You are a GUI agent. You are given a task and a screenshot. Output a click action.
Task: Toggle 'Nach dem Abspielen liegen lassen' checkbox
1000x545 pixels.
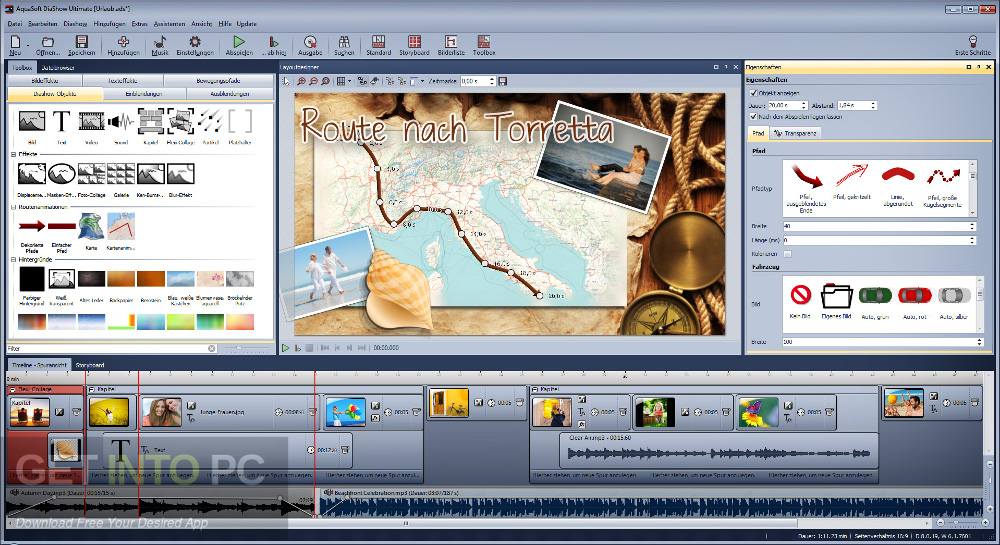tap(753, 117)
